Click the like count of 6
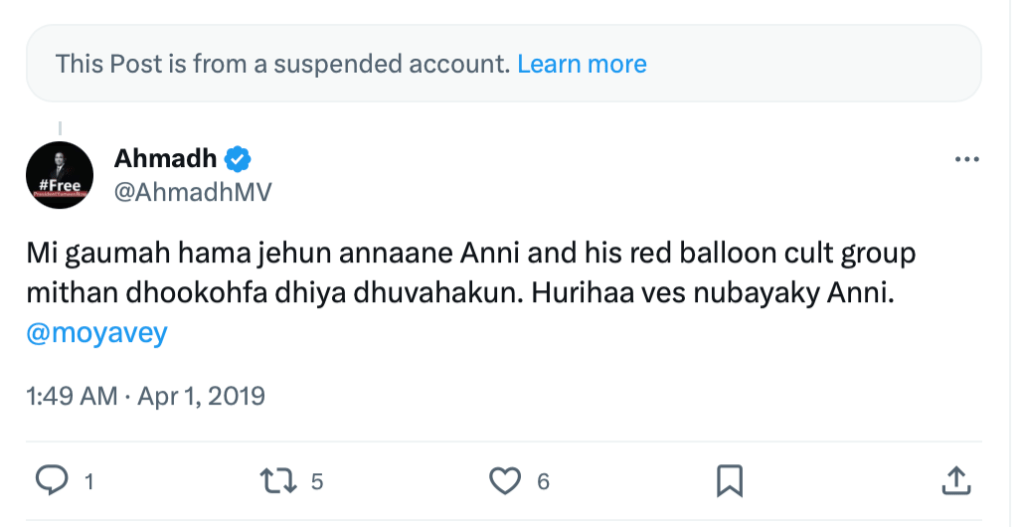The image size is (1022, 527). coord(543,482)
